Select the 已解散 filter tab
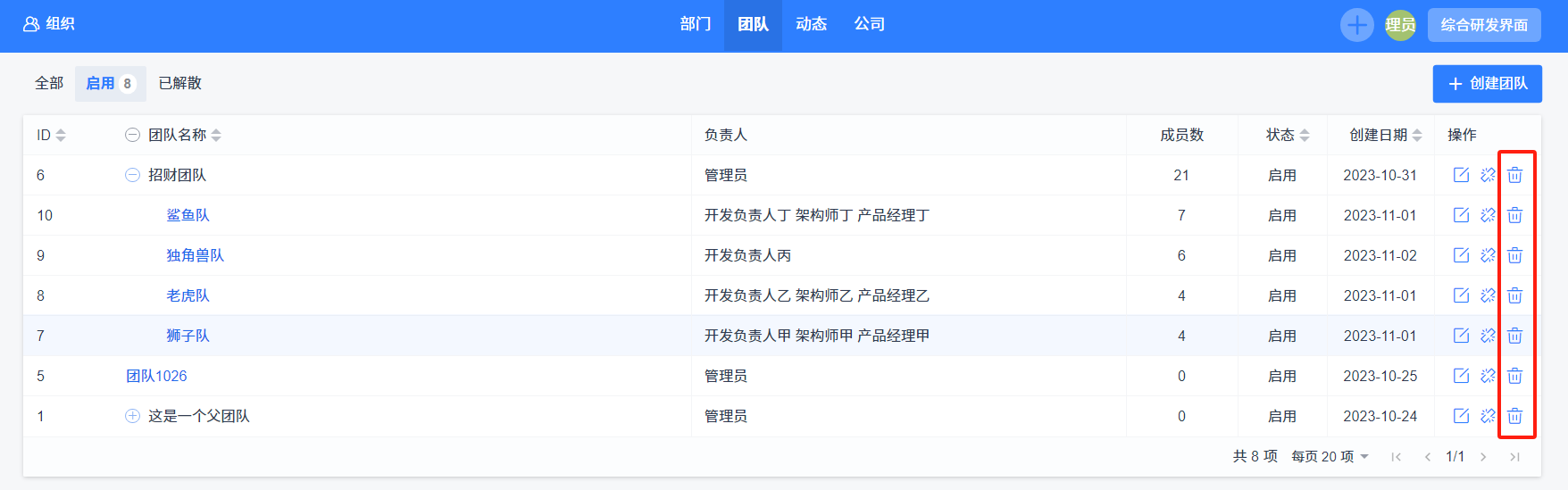This screenshot has width=1568, height=490. pyautogui.click(x=179, y=83)
